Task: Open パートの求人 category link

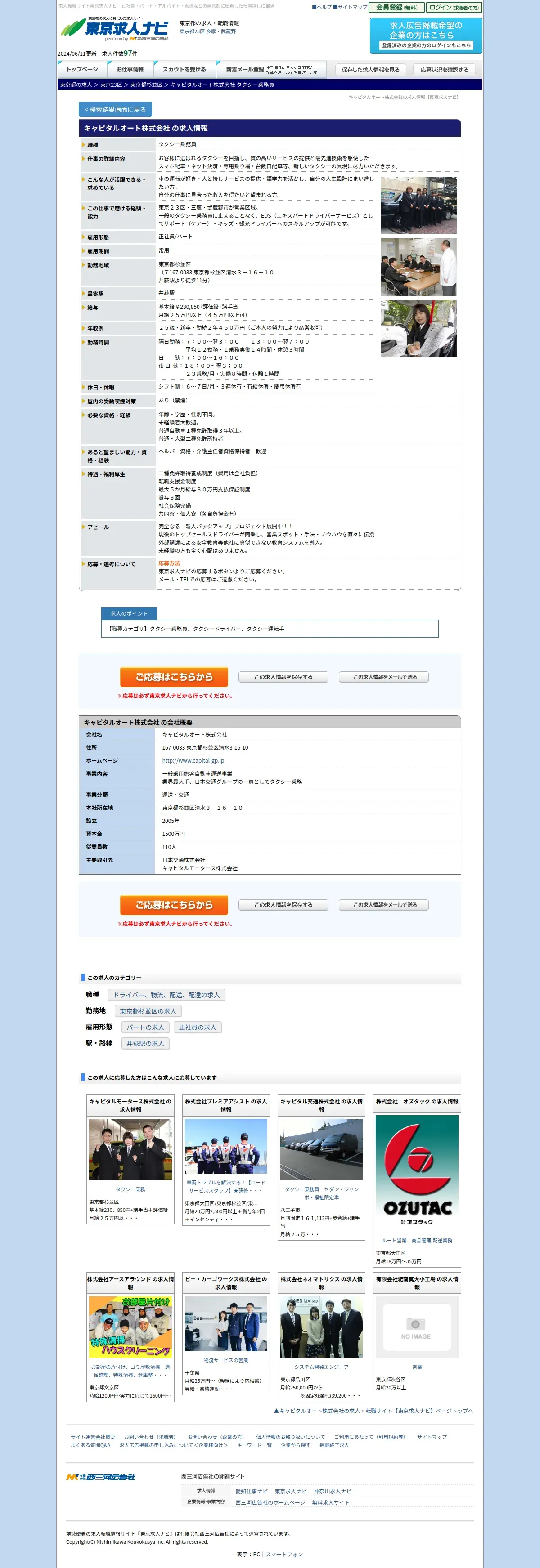Action: click(x=145, y=1027)
